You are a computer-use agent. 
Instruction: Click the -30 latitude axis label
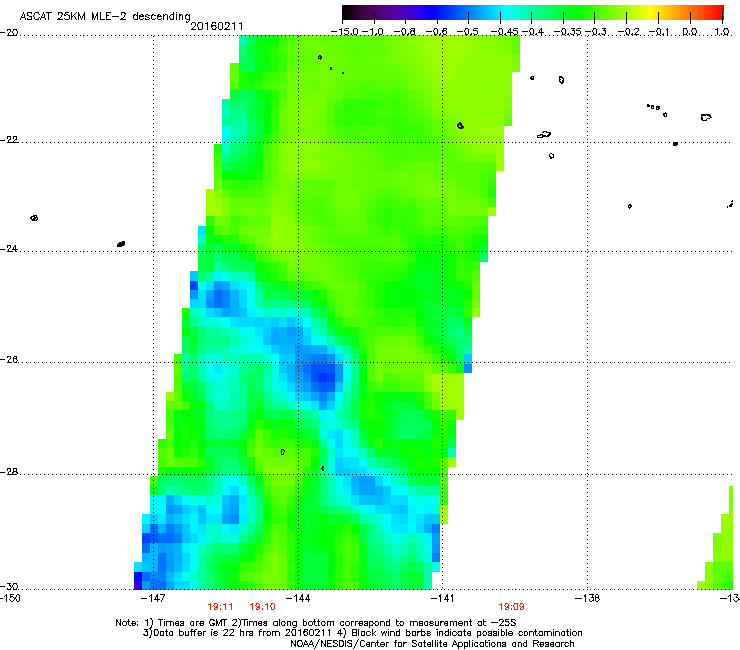(x=9, y=586)
